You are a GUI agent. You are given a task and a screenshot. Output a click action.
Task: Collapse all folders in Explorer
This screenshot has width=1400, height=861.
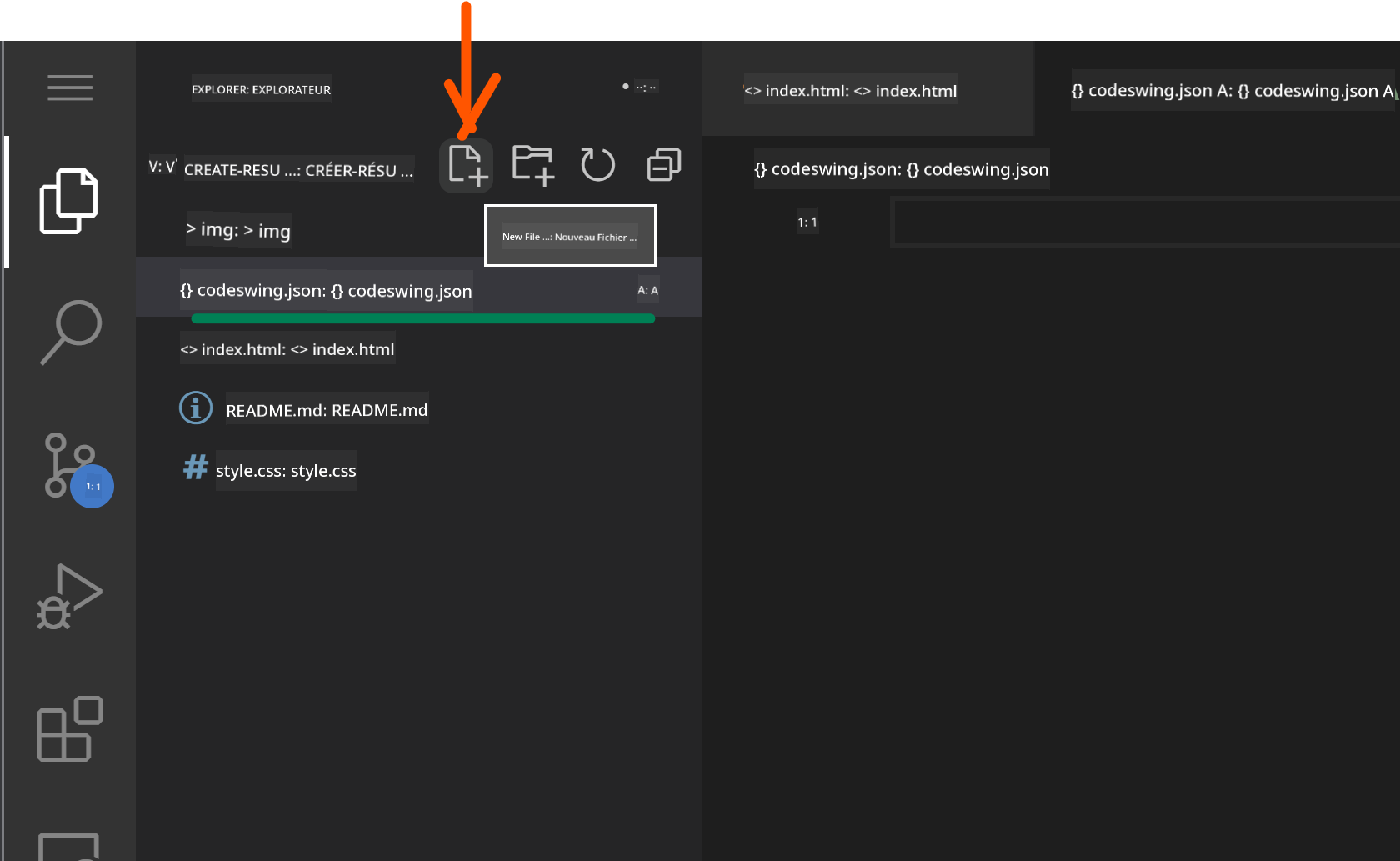point(663,165)
